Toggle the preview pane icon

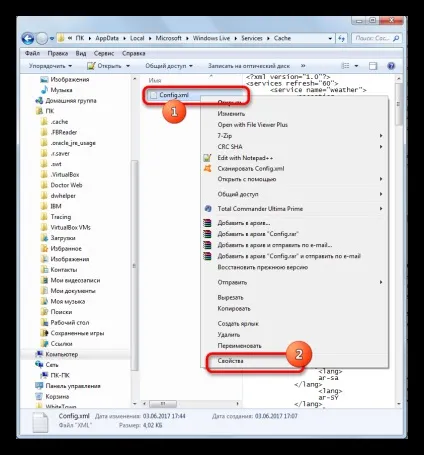pos(373,66)
